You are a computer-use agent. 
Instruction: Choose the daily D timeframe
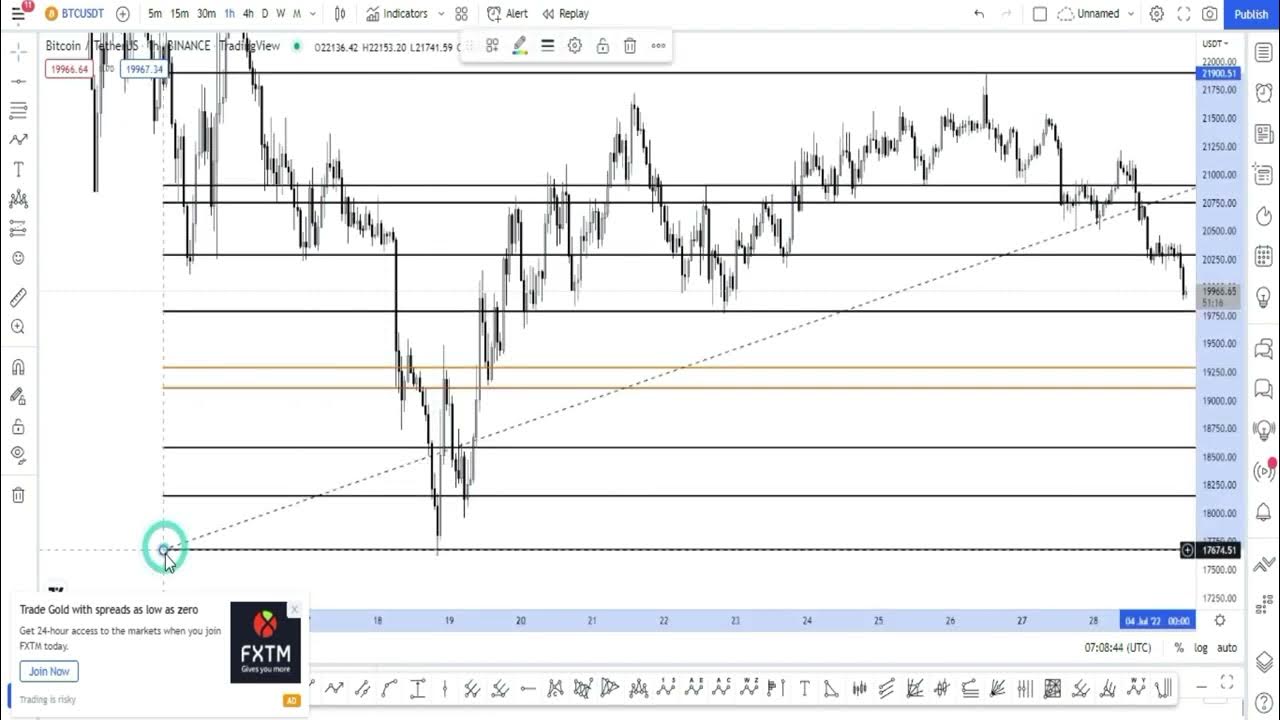(265, 14)
